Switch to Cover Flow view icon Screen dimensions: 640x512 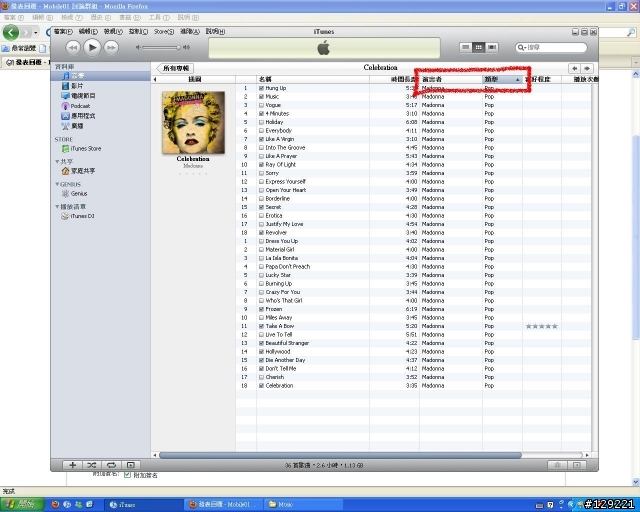coord(492,47)
